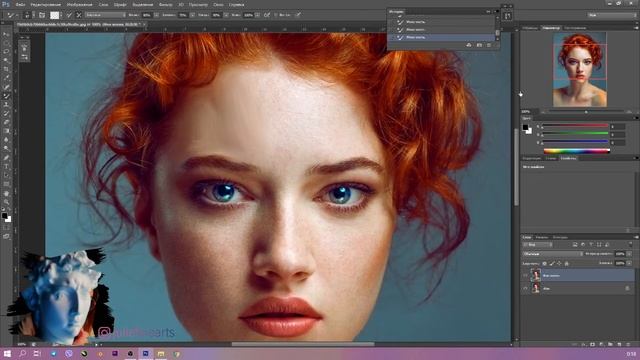The image size is (640, 360).
Task: Add a layer mask in Layers panel
Action: pyautogui.click(x=593, y=345)
